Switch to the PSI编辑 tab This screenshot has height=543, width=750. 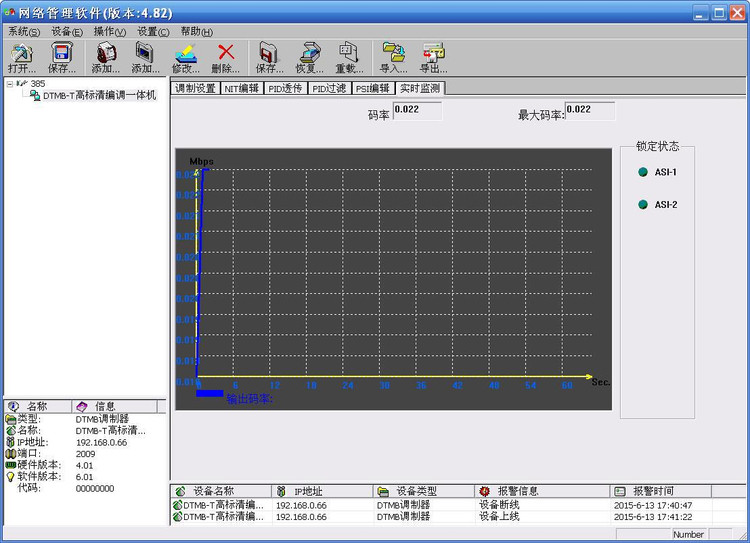(373, 89)
